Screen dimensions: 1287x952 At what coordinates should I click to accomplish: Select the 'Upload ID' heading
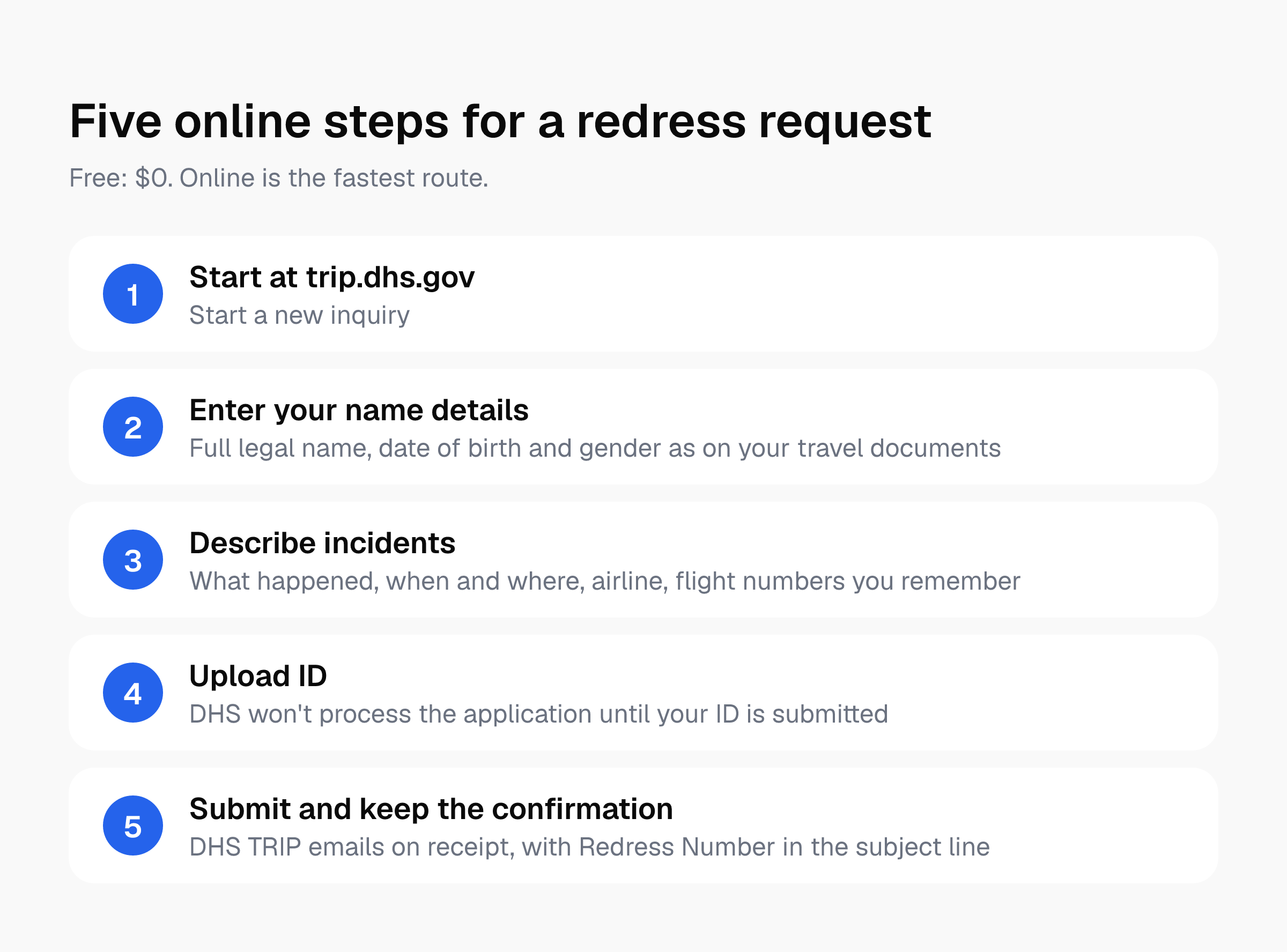[x=258, y=676]
